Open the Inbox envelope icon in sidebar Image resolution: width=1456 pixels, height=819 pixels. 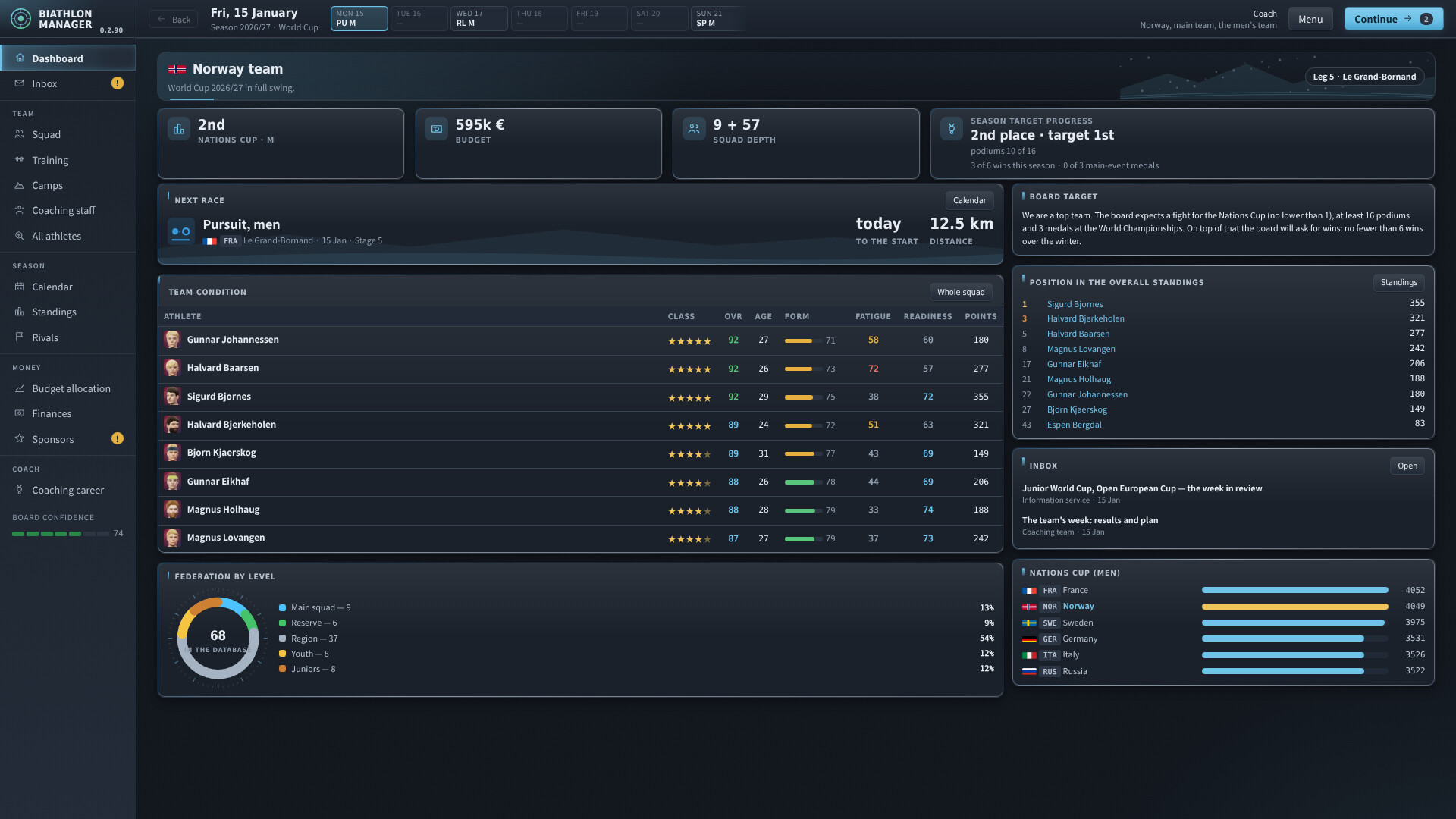click(x=20, y=83)
